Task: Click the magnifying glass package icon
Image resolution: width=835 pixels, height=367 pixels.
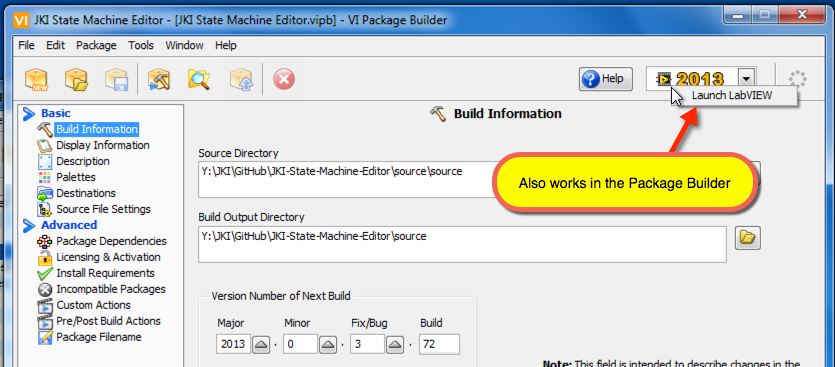Action: [198, 80]
